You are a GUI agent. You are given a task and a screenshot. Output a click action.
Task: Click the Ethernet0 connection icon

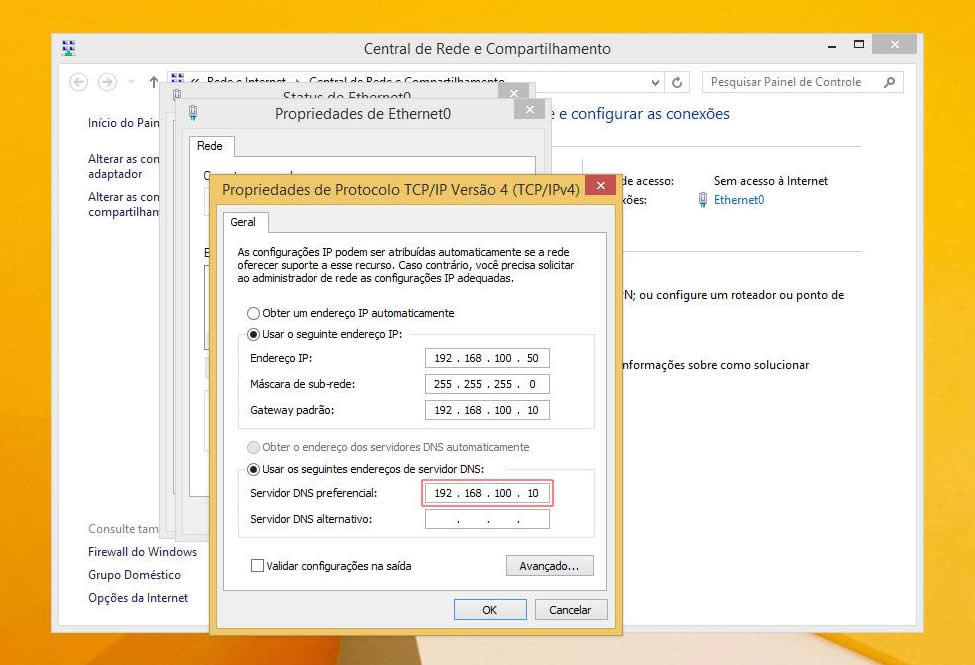[x=703, y=200]
